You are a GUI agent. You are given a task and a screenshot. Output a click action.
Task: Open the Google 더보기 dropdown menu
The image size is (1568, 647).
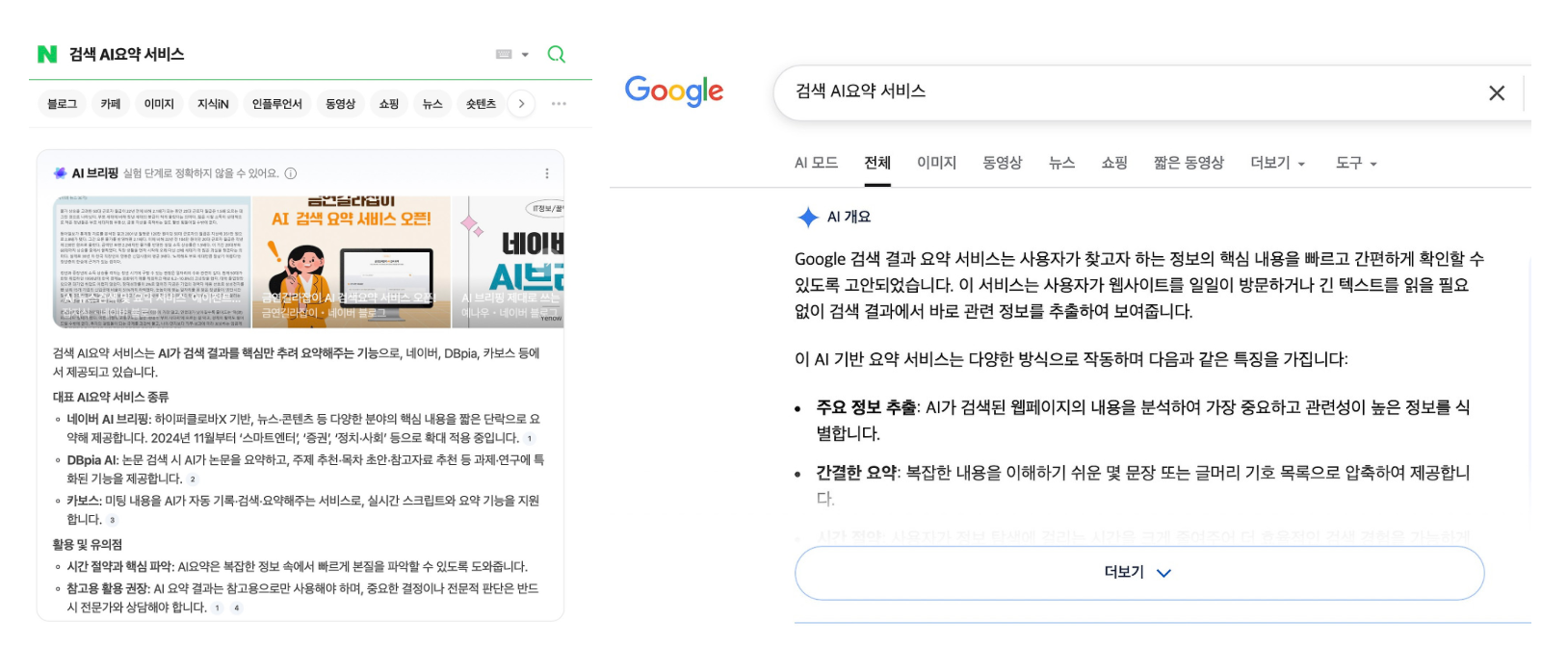1278,163
